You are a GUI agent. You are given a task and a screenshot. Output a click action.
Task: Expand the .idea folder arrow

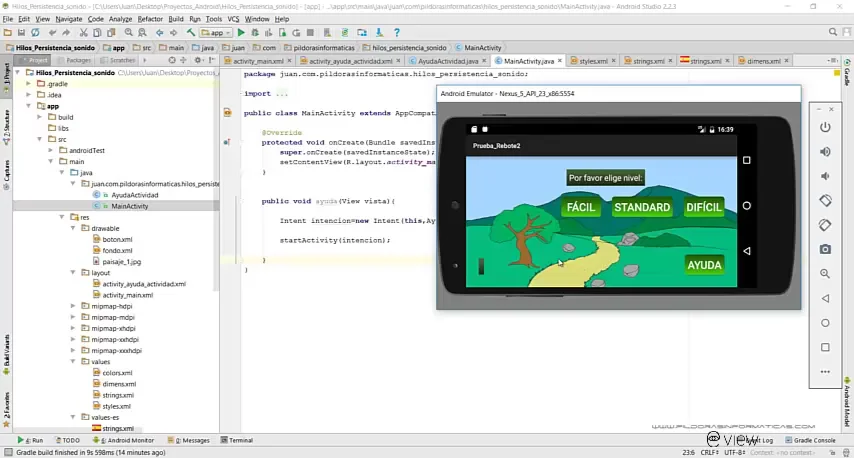pyautogui.click(x=29, y=95)
